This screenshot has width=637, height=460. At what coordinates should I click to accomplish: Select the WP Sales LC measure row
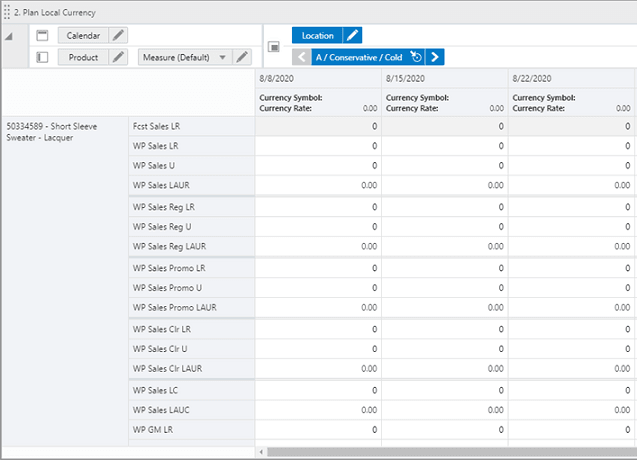coord(191,391)
